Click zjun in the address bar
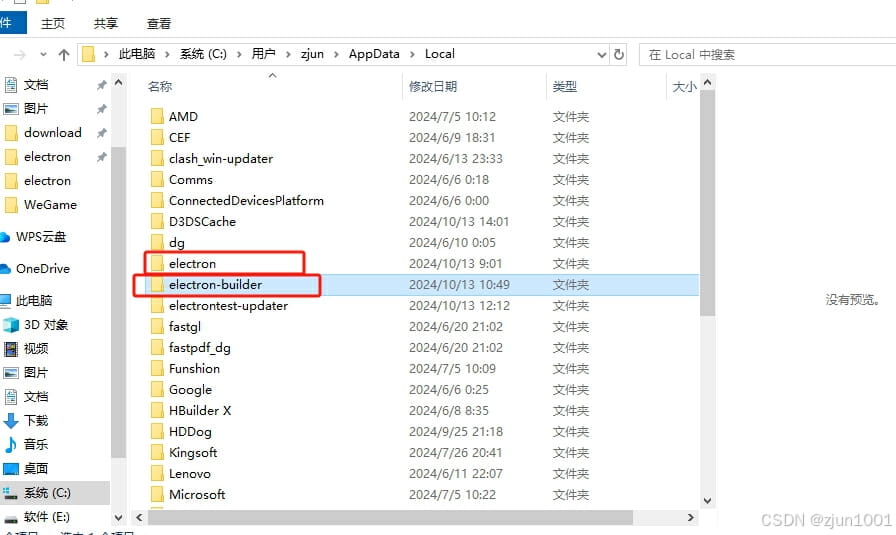The height and width of the screenshot is (535, 896). pyautogui.click(x=313, y=54)
